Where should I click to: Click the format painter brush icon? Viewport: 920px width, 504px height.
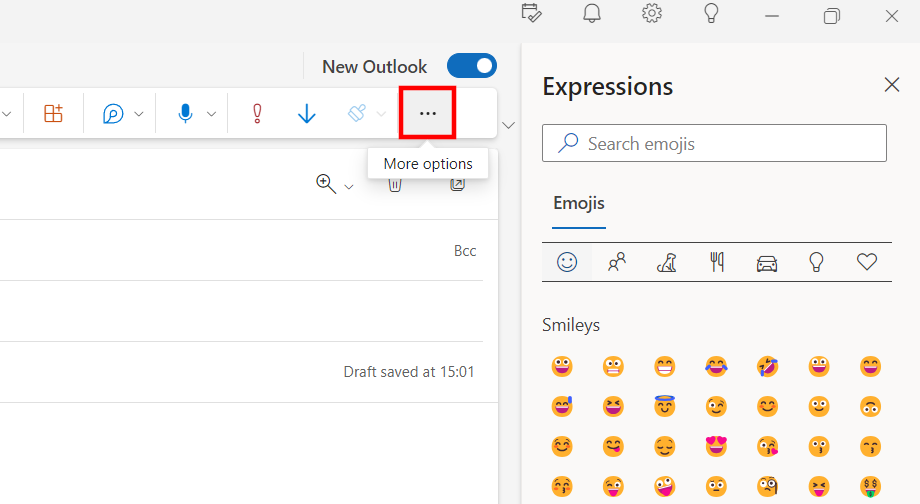357,113
